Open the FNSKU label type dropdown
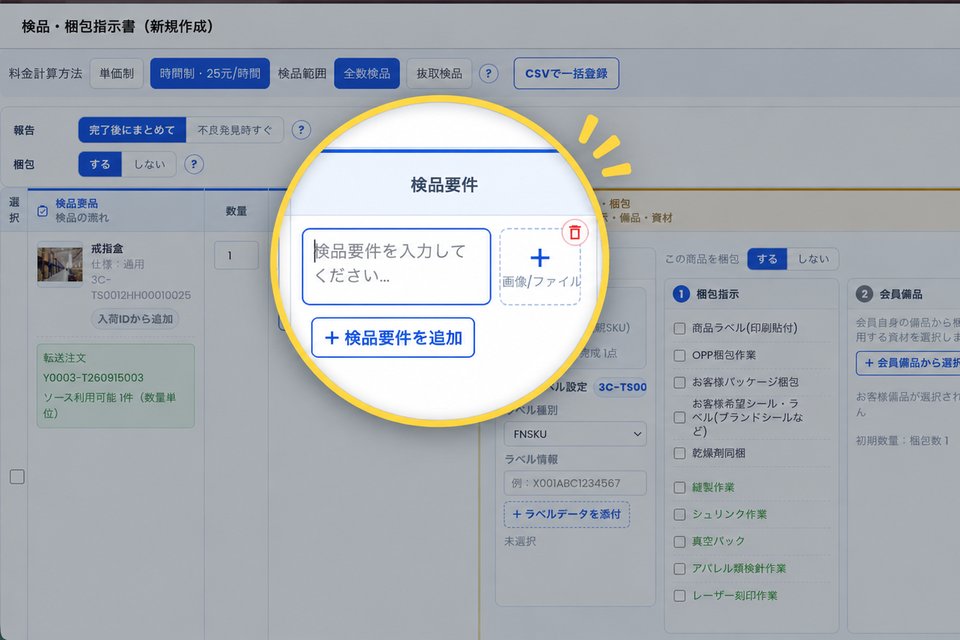The height and width of the screenshot is (640, 960). point(575,434)
